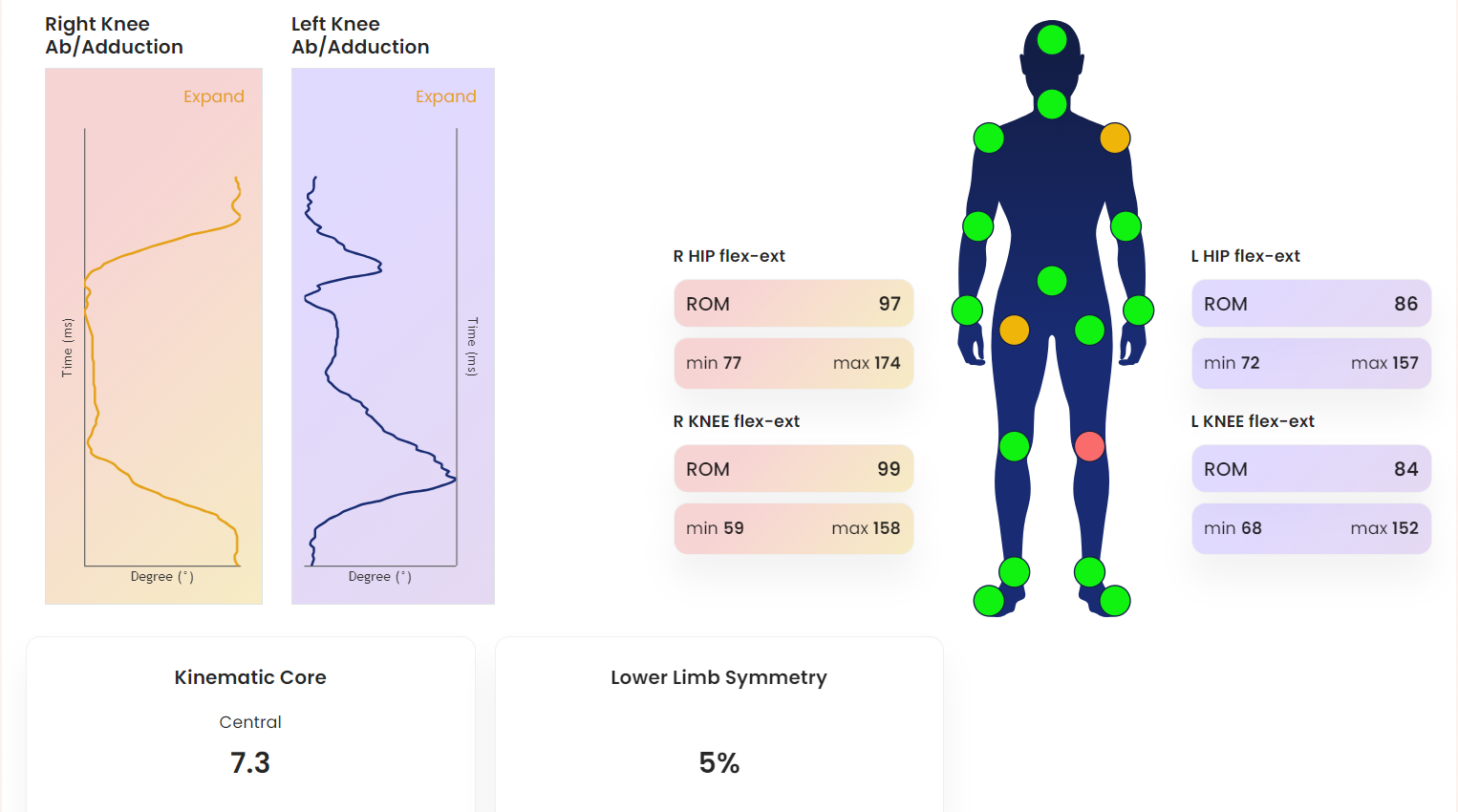
Task: Click the red knee joint marker
Action: [1089, 446]
